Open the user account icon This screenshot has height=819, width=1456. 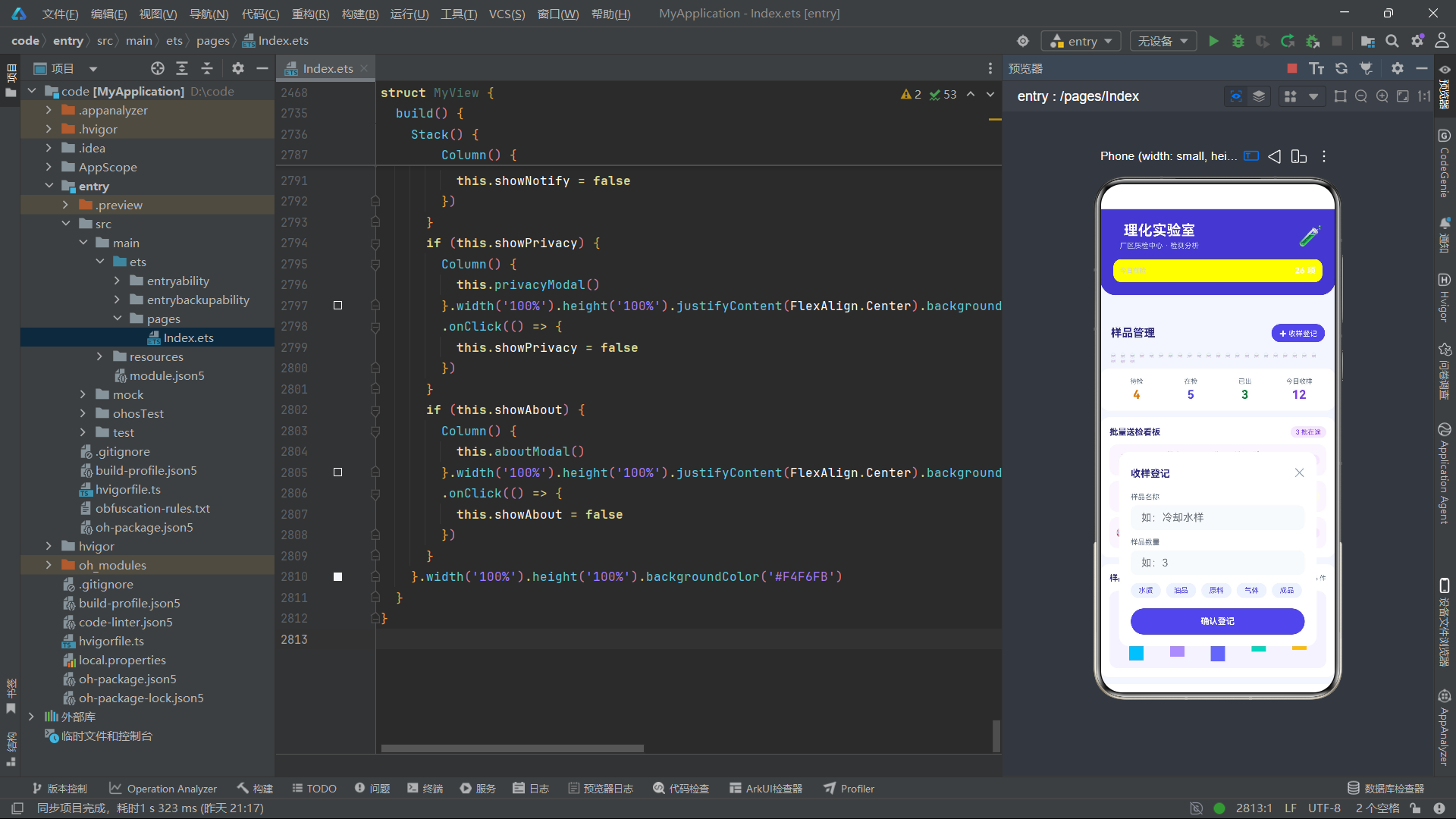pos(1442,41)
